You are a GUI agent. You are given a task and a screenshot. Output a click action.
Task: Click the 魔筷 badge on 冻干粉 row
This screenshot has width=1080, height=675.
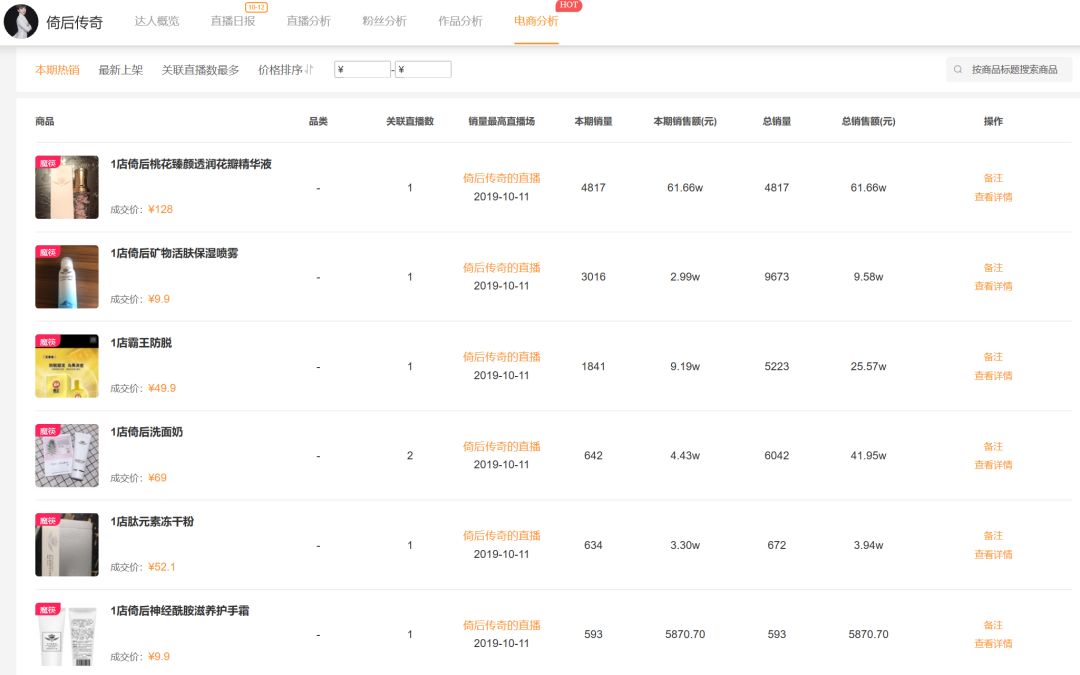(45, 519)
